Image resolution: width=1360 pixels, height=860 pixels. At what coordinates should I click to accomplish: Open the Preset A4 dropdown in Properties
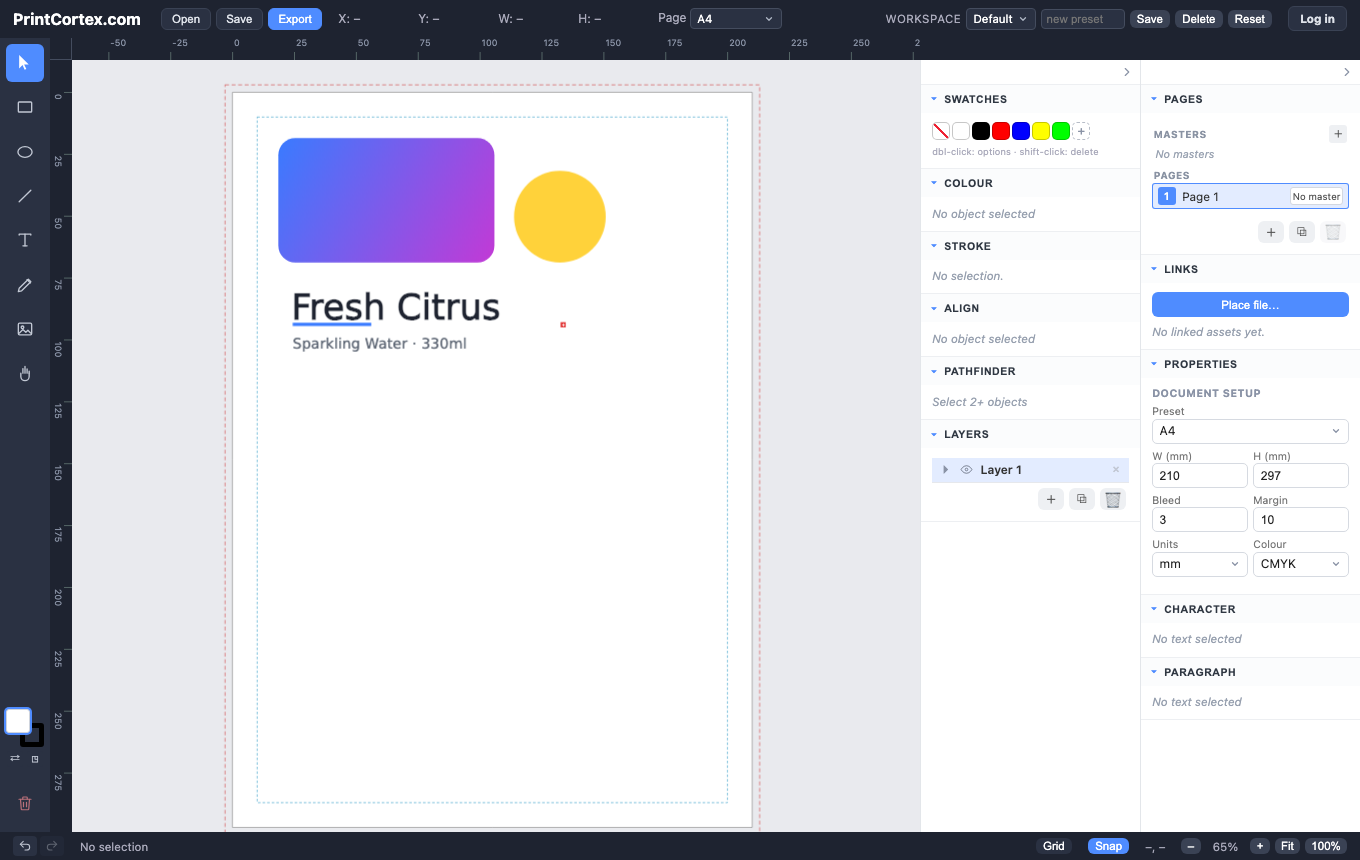[x=1250, y=431]
